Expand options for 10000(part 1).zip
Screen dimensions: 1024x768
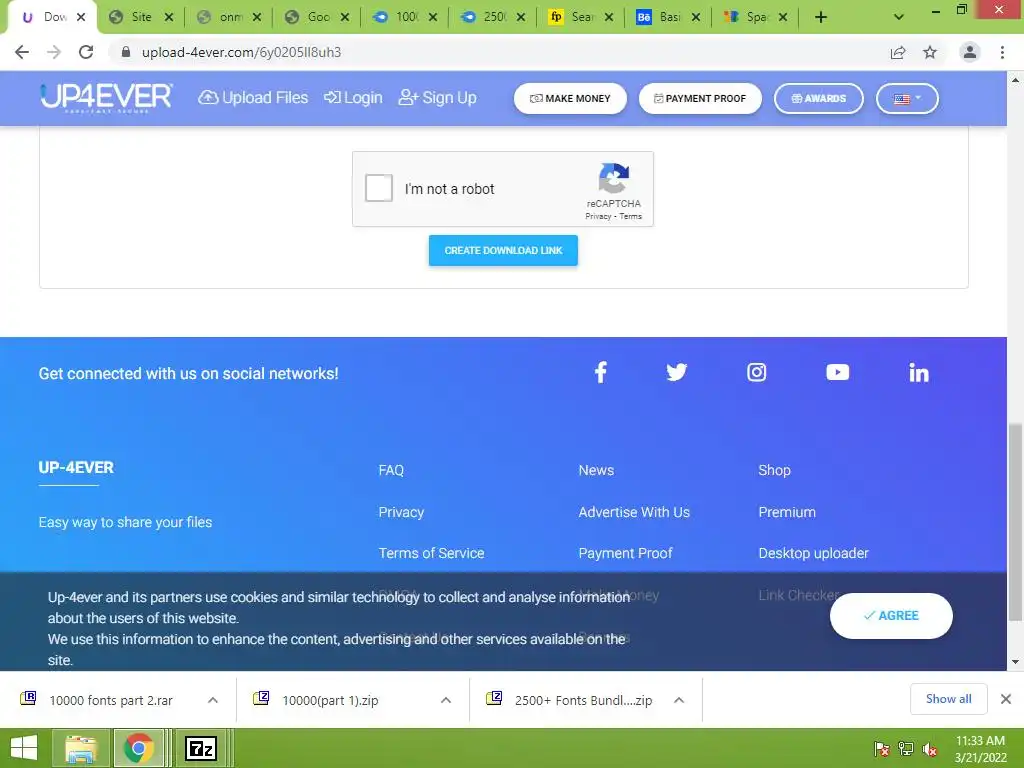pos(446,700)
